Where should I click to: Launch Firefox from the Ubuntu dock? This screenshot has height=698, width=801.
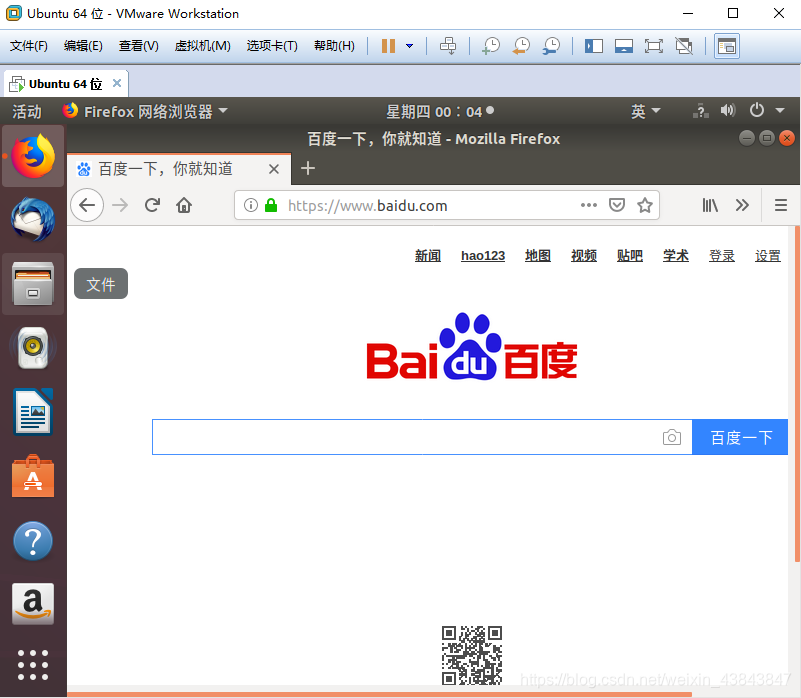click(33, 156)
